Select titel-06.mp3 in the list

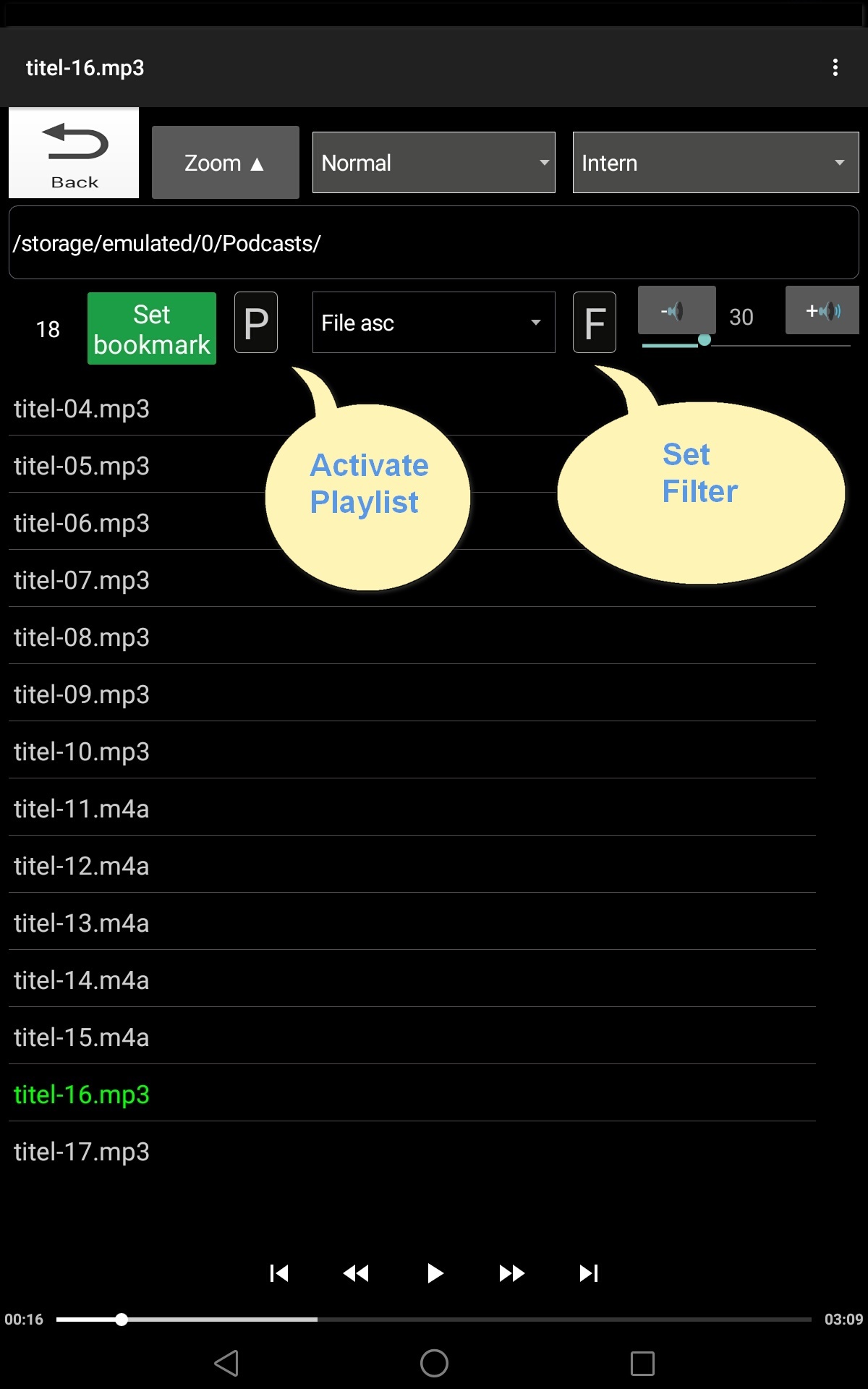tap(412, 522)
